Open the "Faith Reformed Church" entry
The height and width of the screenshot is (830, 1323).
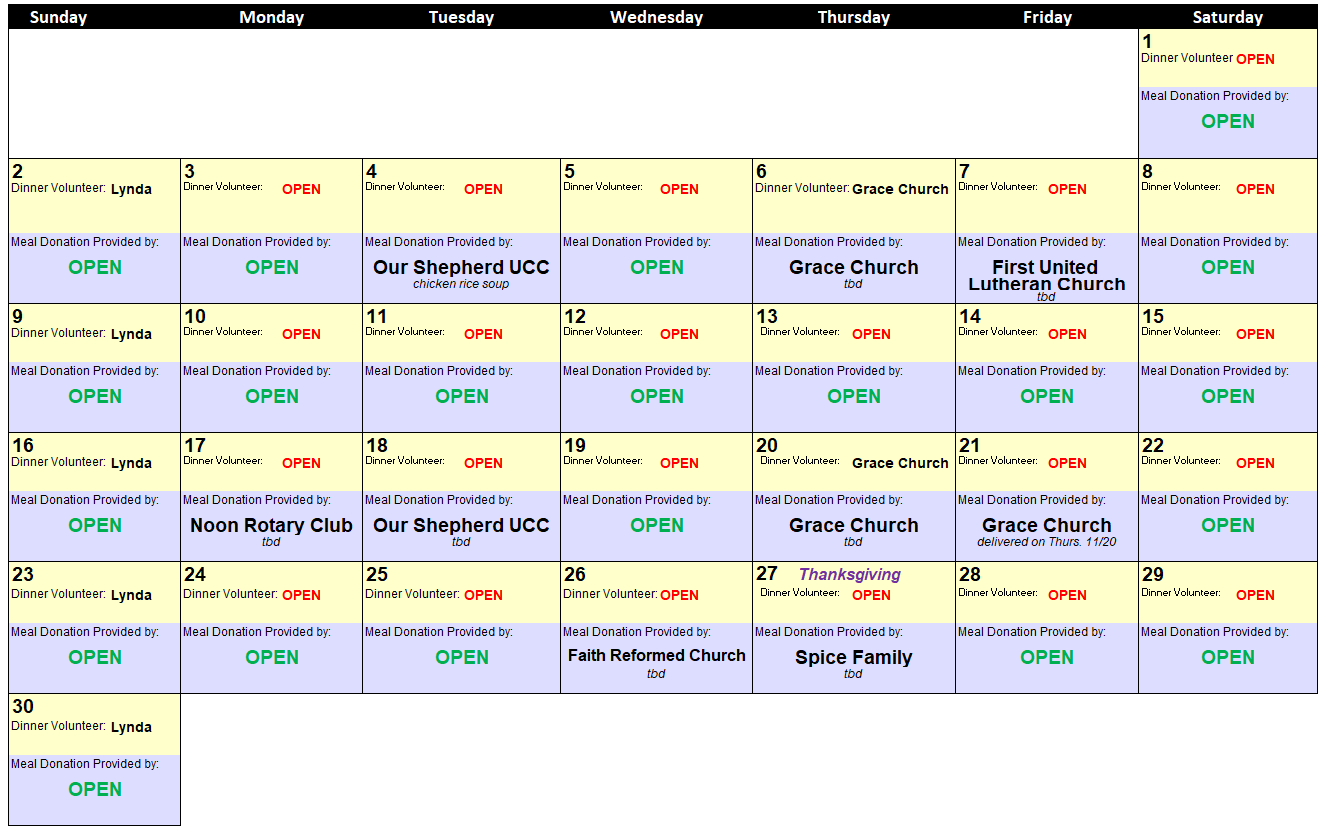(656, 655)
